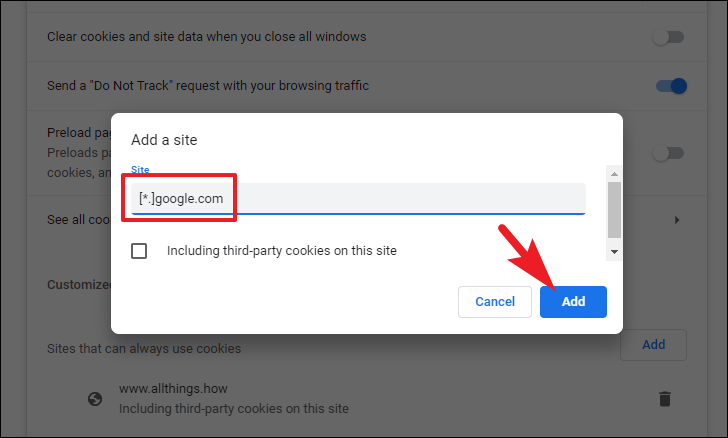This screenshot has width=728, height=438.
Task: Click Add button in the dialog
Action: click(x=573, y=302)
